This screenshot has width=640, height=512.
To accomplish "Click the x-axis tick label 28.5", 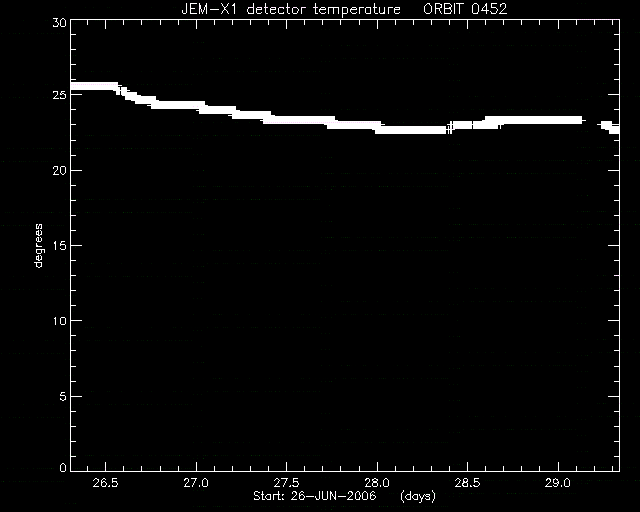I will (x=467, y=483).
